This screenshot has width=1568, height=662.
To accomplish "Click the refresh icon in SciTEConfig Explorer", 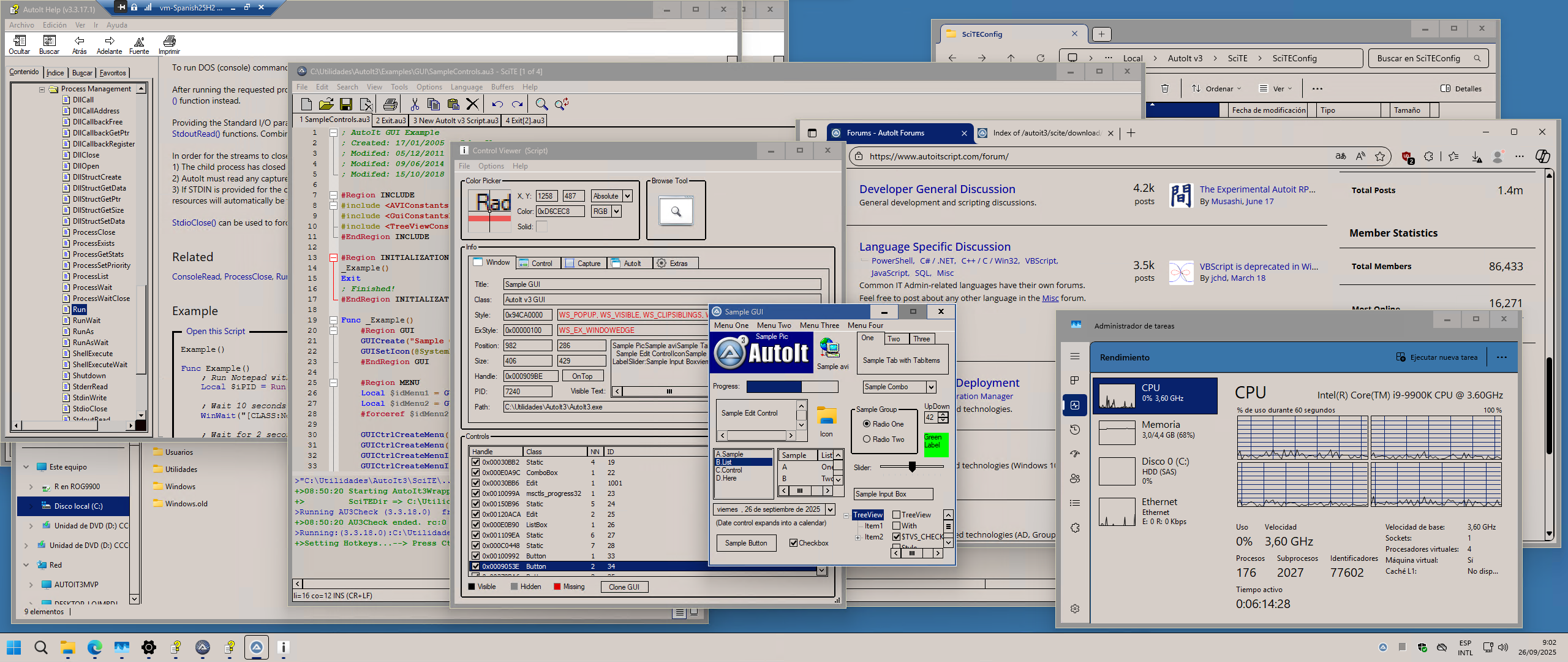I will (1041, 58).
